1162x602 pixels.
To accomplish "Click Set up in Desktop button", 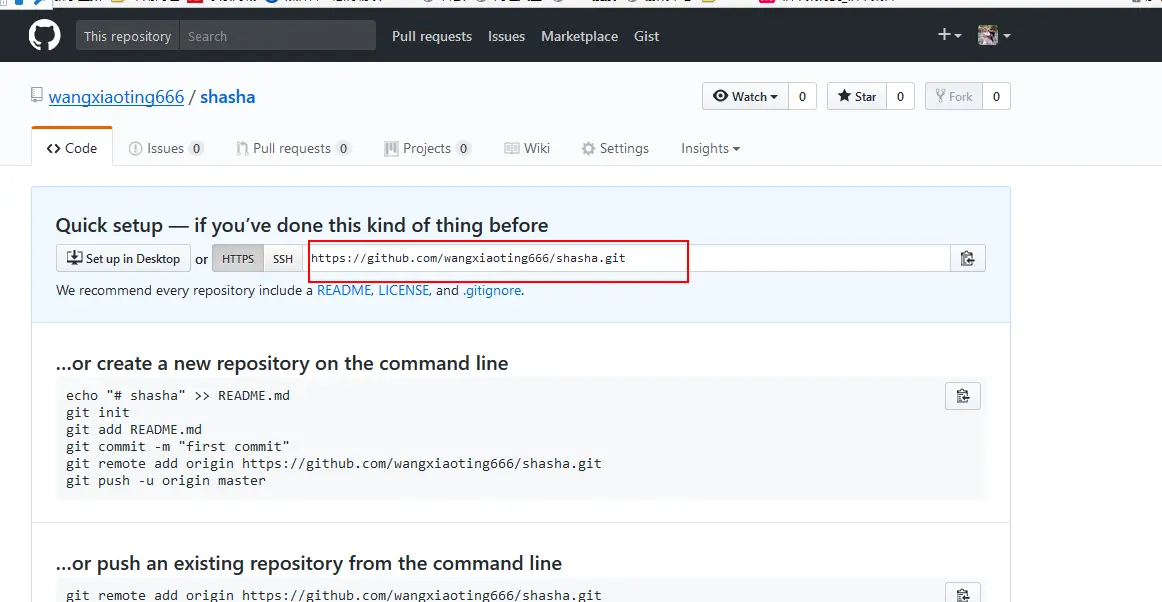I will (123, 259).
